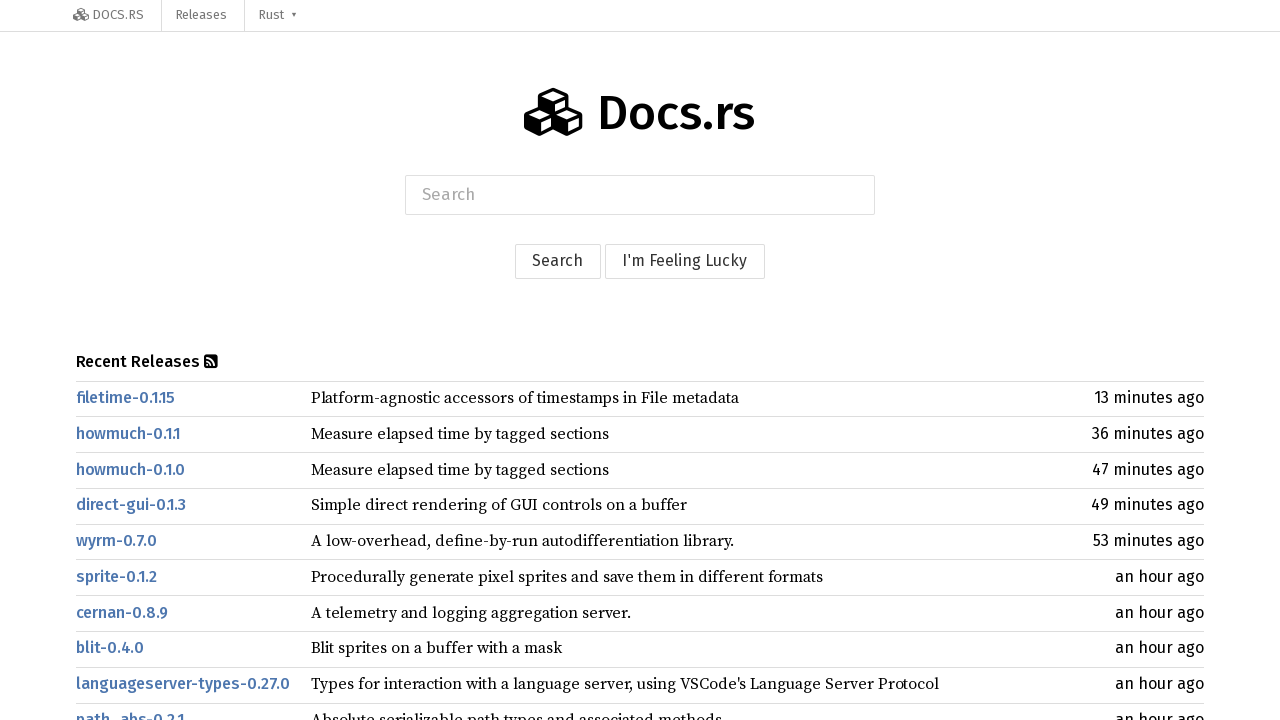This screenshot has width=1280, height=720.
Task: Click the Recent Releases heading
Action: pos(138,362)
